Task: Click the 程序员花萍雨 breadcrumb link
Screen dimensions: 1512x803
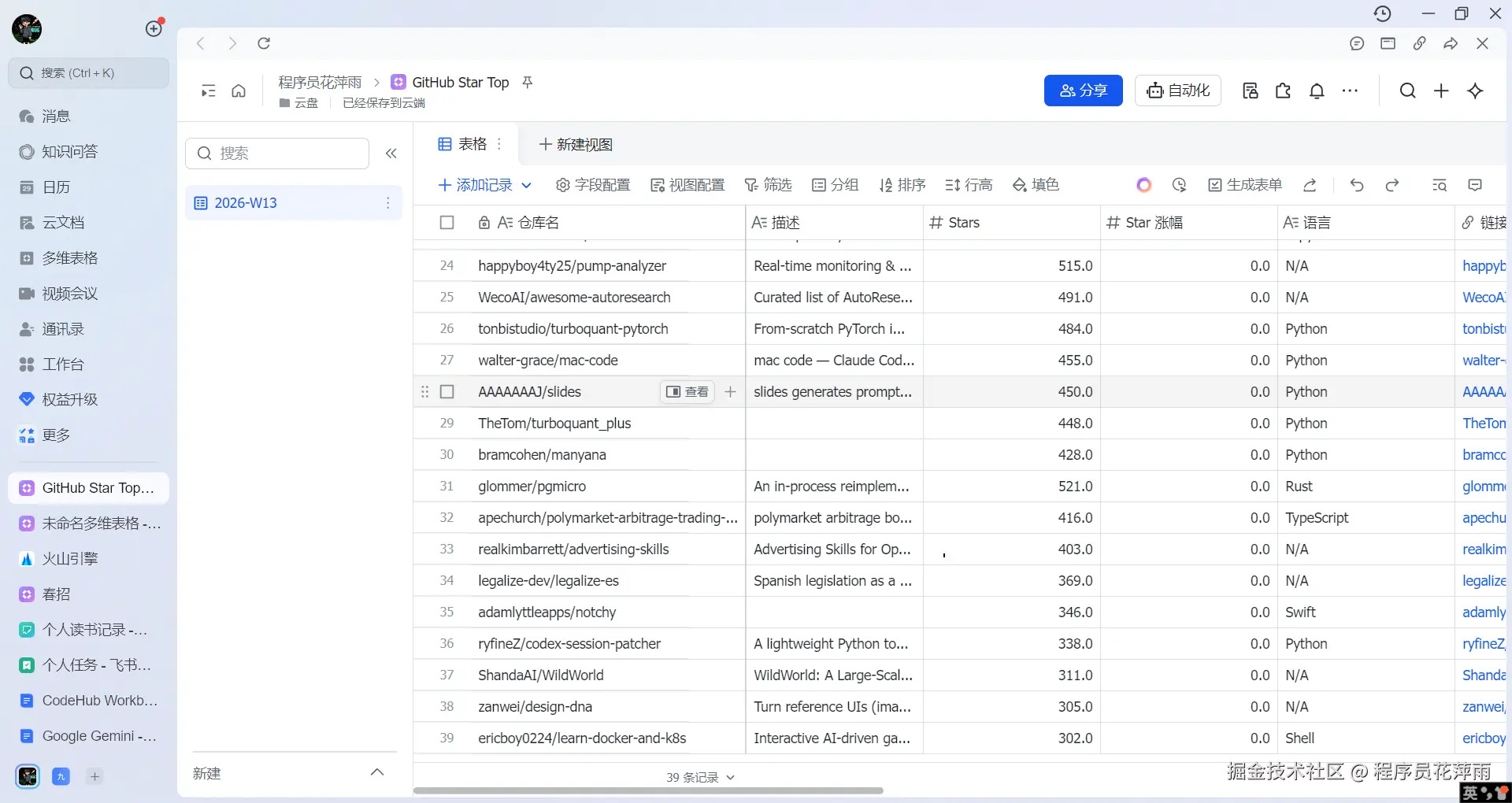Action: (x=320, y=83)
